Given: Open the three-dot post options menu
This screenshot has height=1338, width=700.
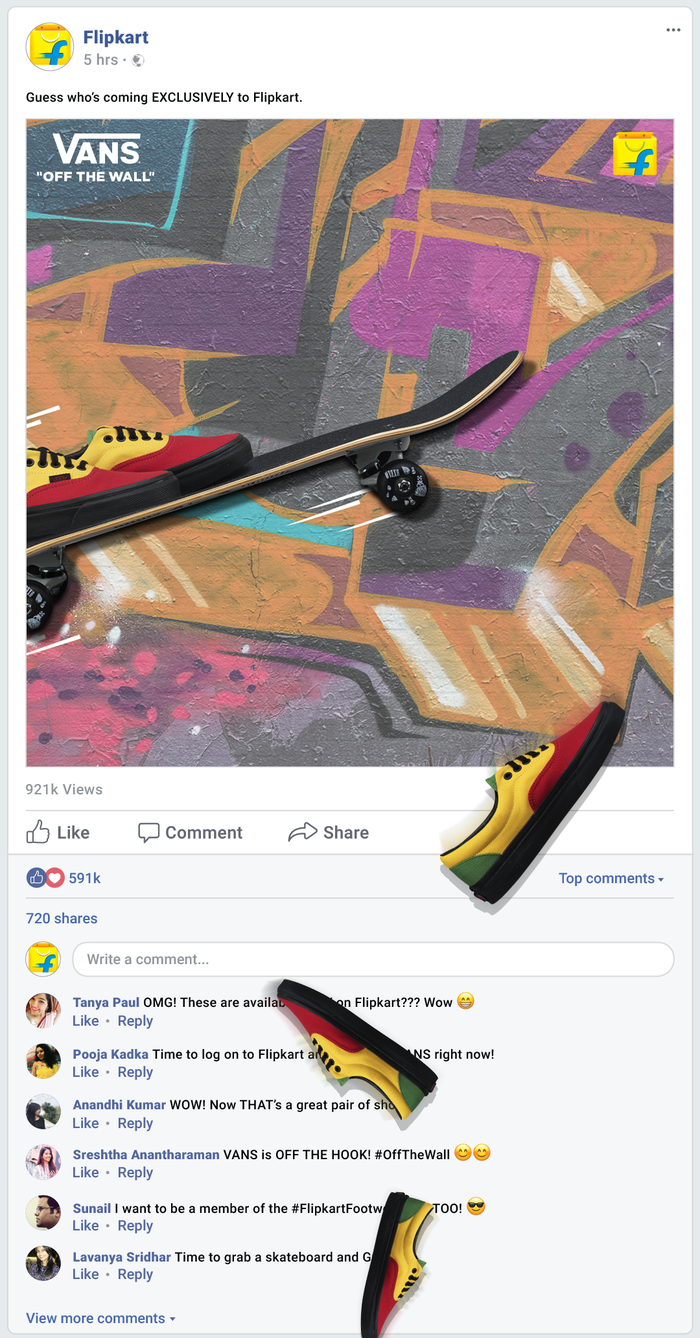Looking at the screenshot, I should click(x=673, y=30).
